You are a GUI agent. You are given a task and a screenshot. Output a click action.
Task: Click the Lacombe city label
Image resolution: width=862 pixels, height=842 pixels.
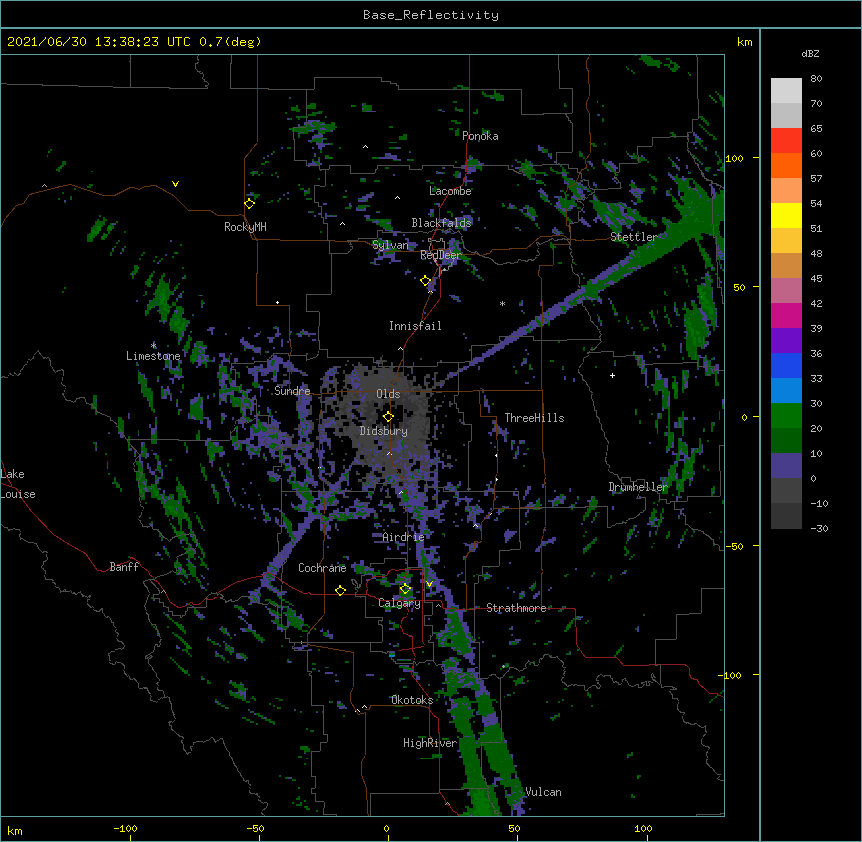point(450,191)
